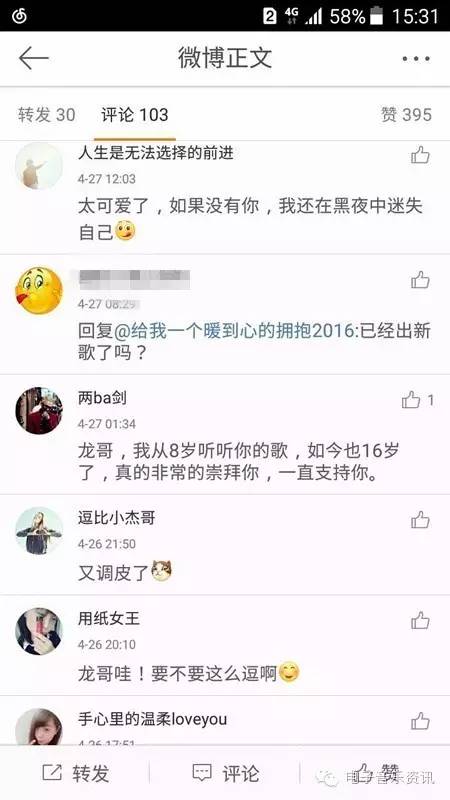Open avatar of 人生是无法选择的前进
The width and height of the screenshot is (450, 800).
[x=39, y=166]
